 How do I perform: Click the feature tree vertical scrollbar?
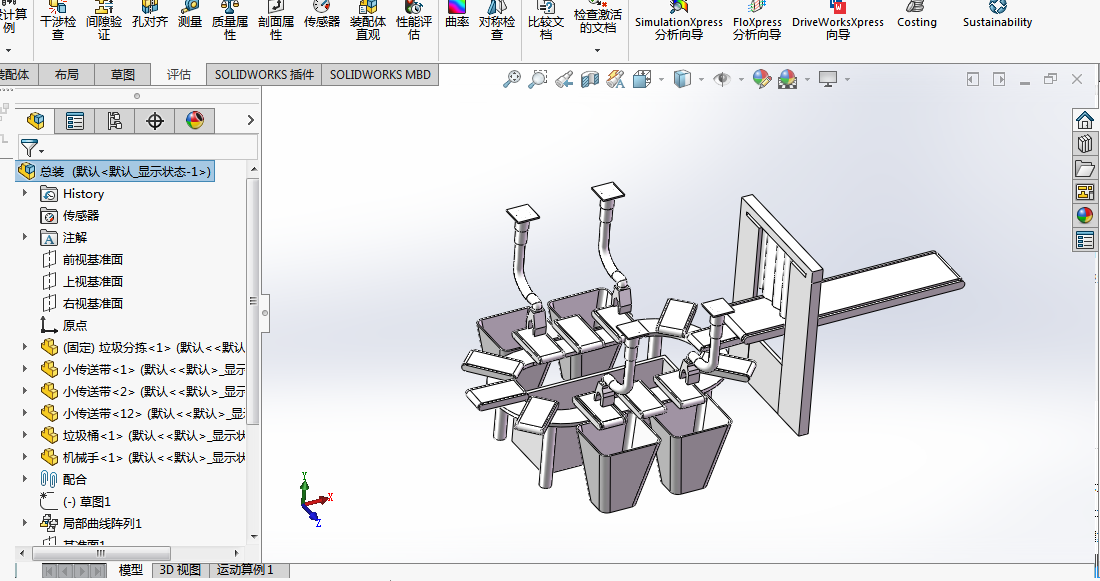click(254, 301)
